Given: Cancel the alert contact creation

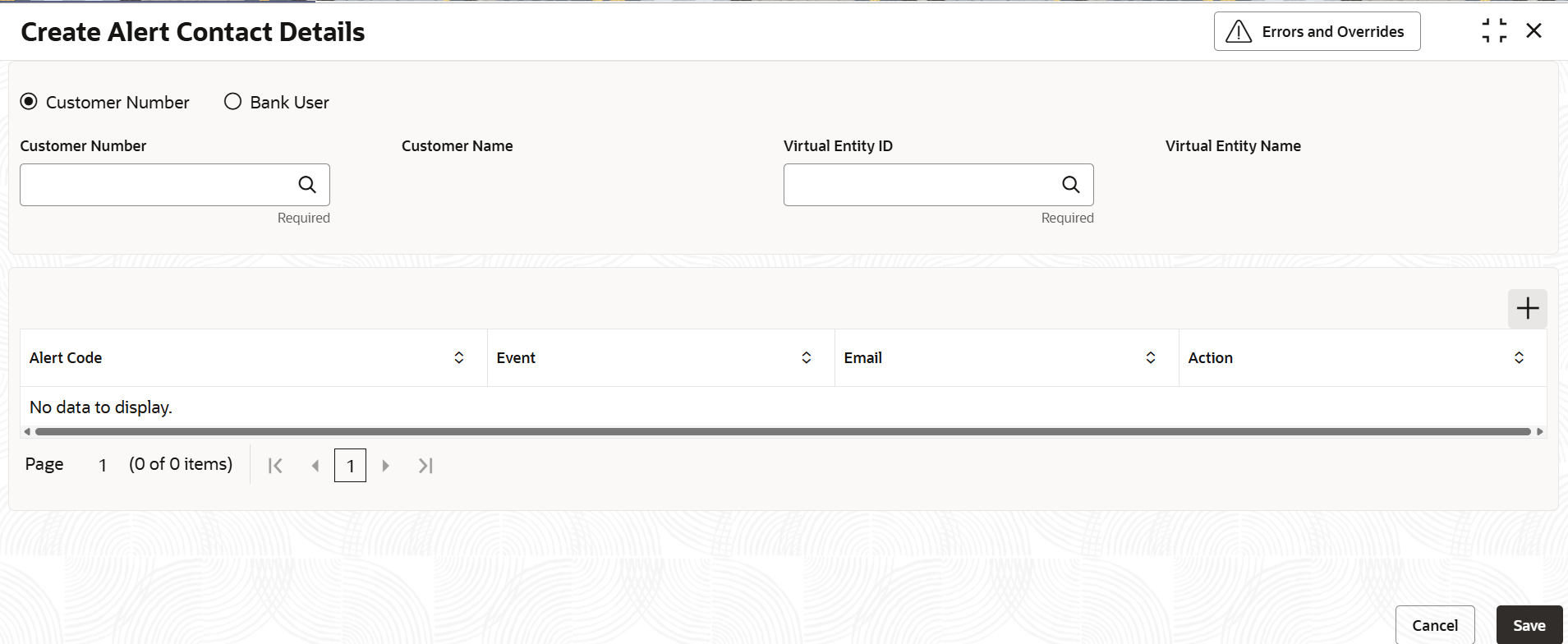Looking at the screenshot, I should (x=1435, y=625).
